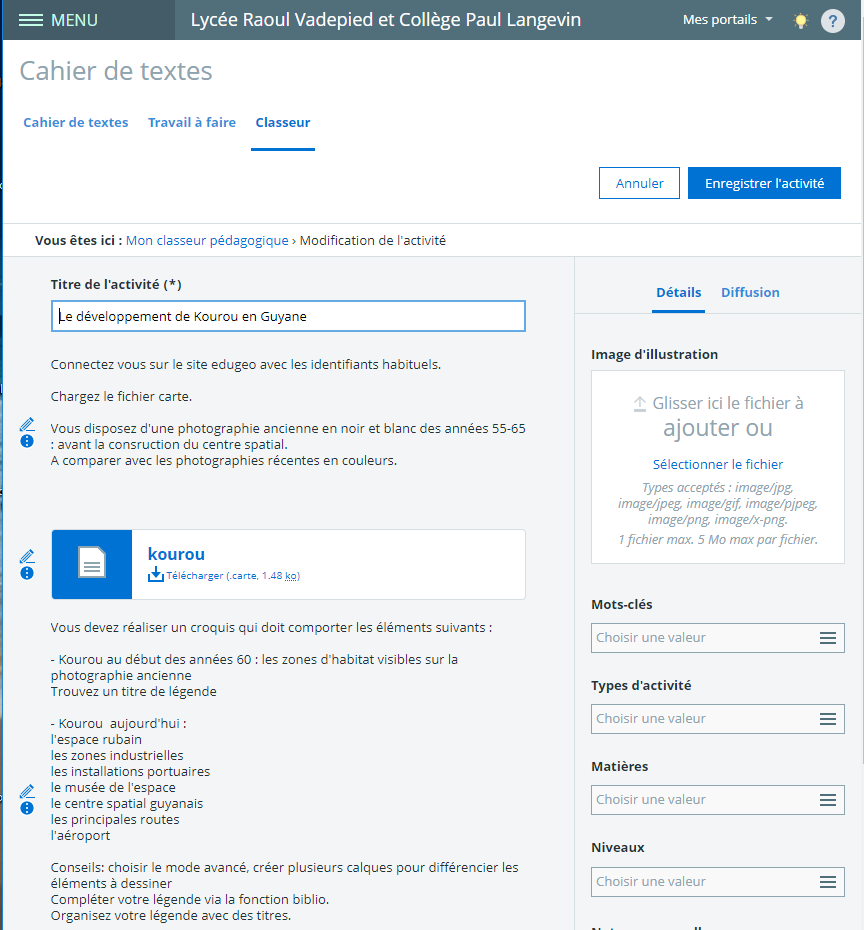Click the Annuler button
Image resolution: width=864 pixels, height=930 pixels.
click(639, 183)
